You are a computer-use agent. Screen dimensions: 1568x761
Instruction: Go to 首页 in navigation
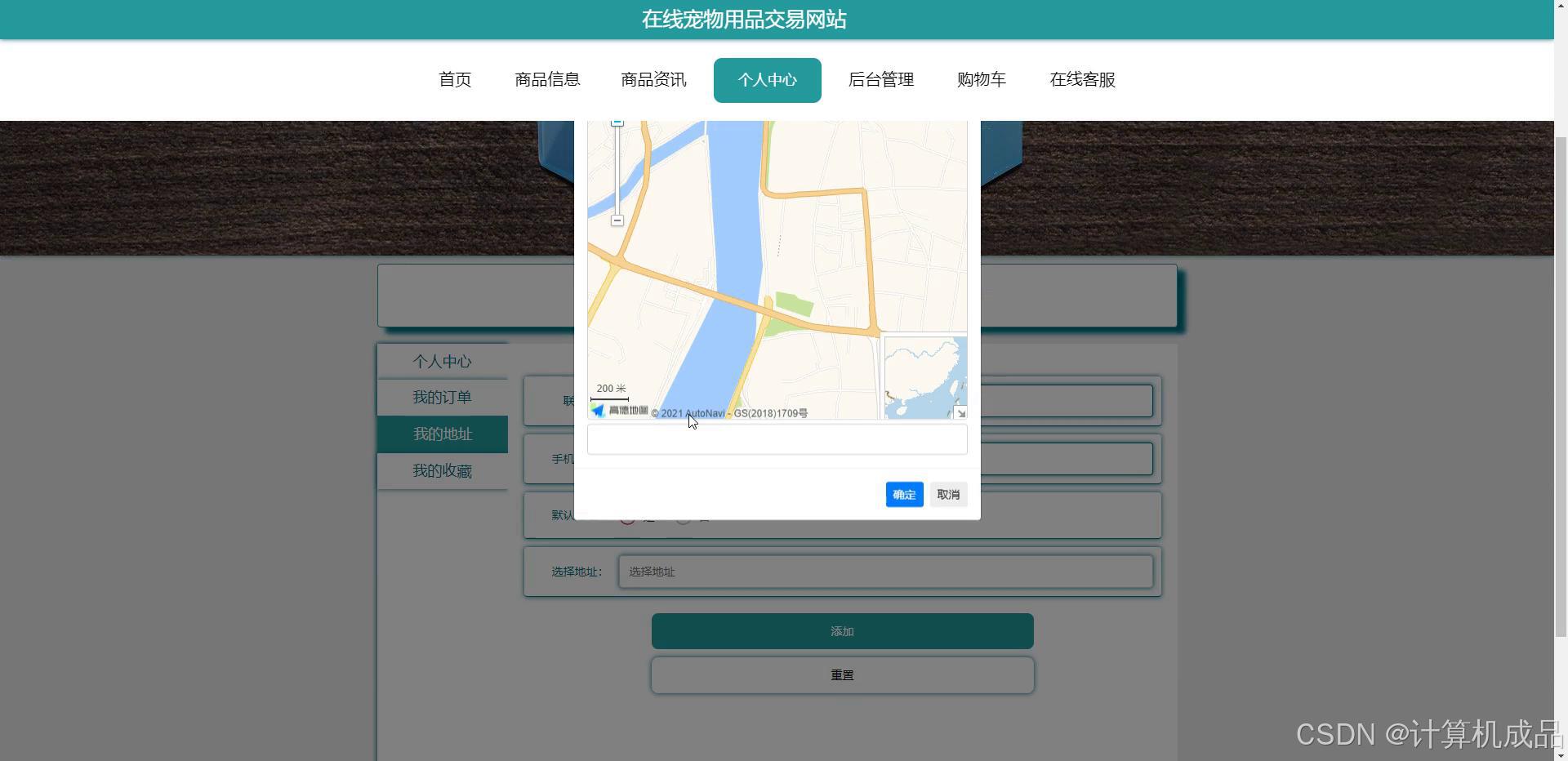455,80
